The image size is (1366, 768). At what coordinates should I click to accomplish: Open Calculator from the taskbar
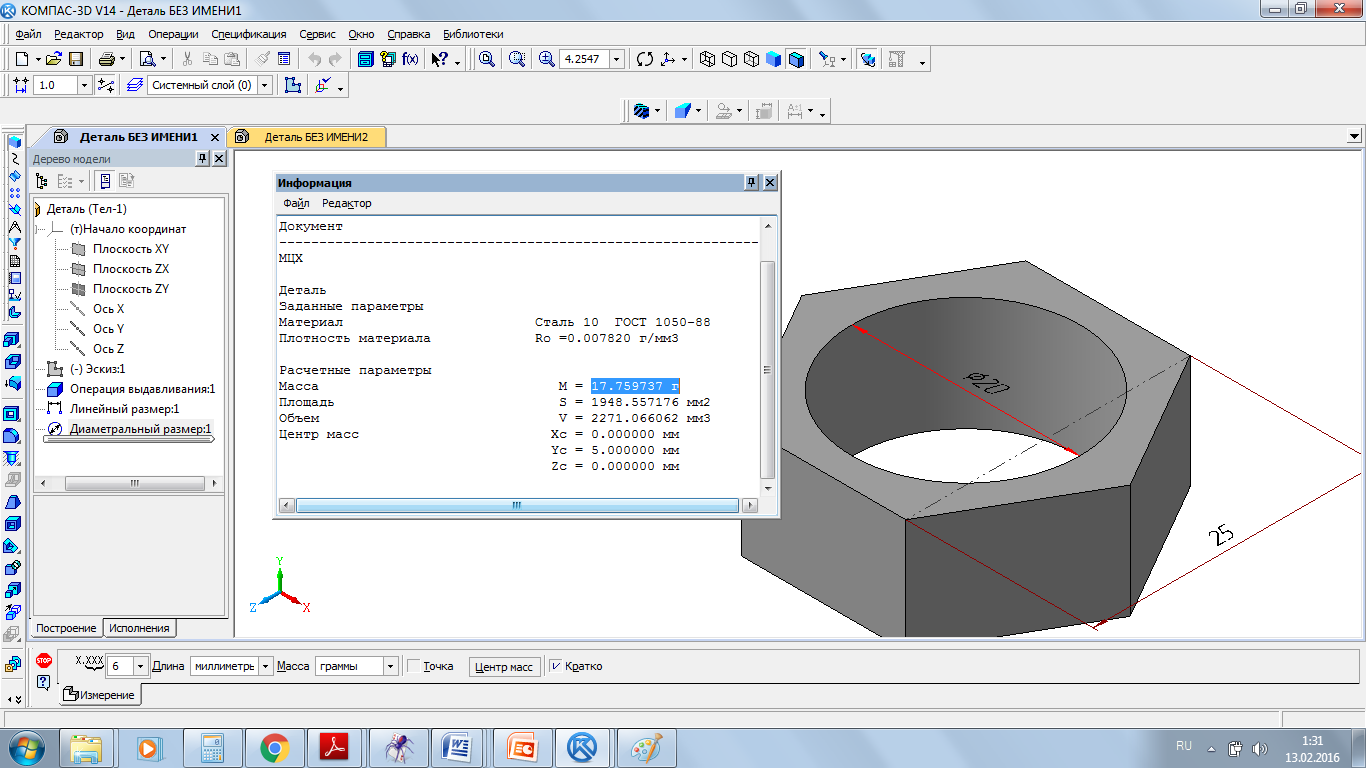click(211, 747)
